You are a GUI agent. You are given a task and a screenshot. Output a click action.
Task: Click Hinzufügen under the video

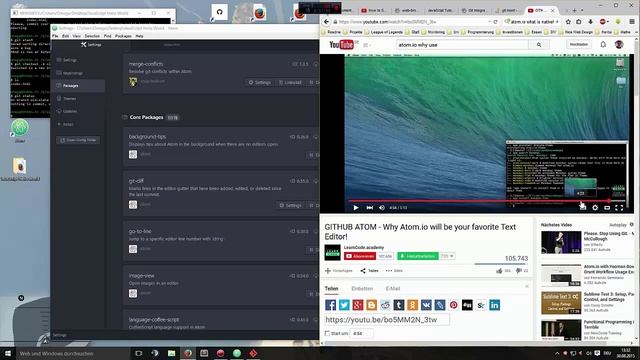(338, 271)
